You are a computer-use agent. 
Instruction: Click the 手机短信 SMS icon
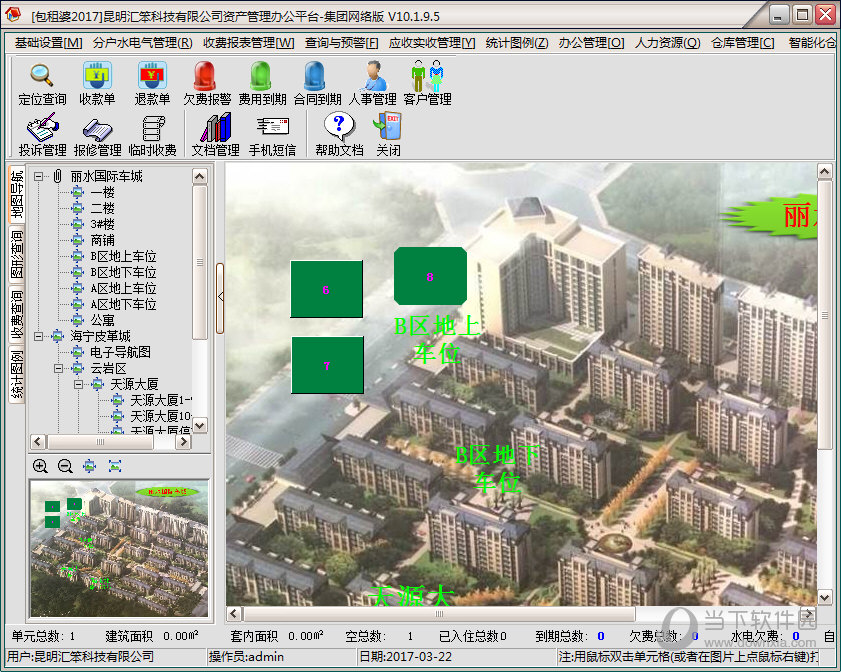click(x=272, y=133)
